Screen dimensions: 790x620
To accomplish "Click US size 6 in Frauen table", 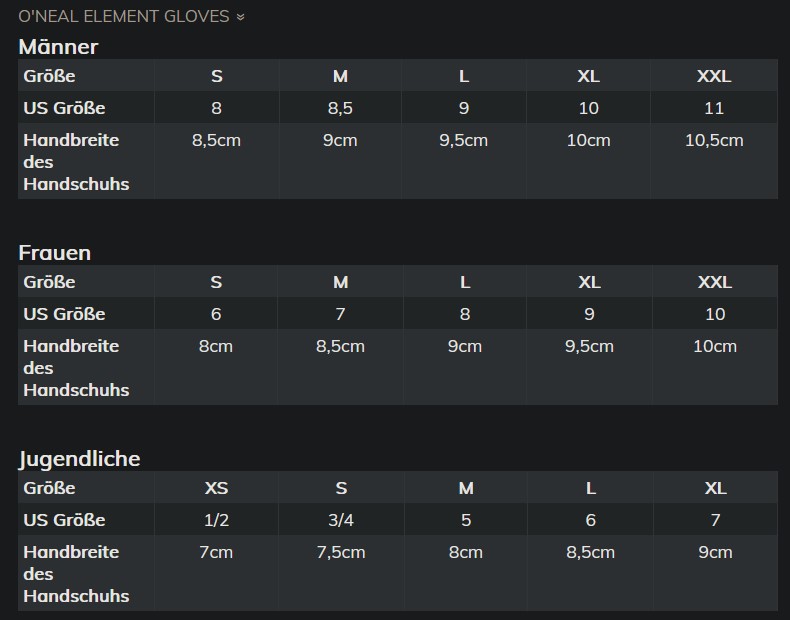I will point(216,314).
